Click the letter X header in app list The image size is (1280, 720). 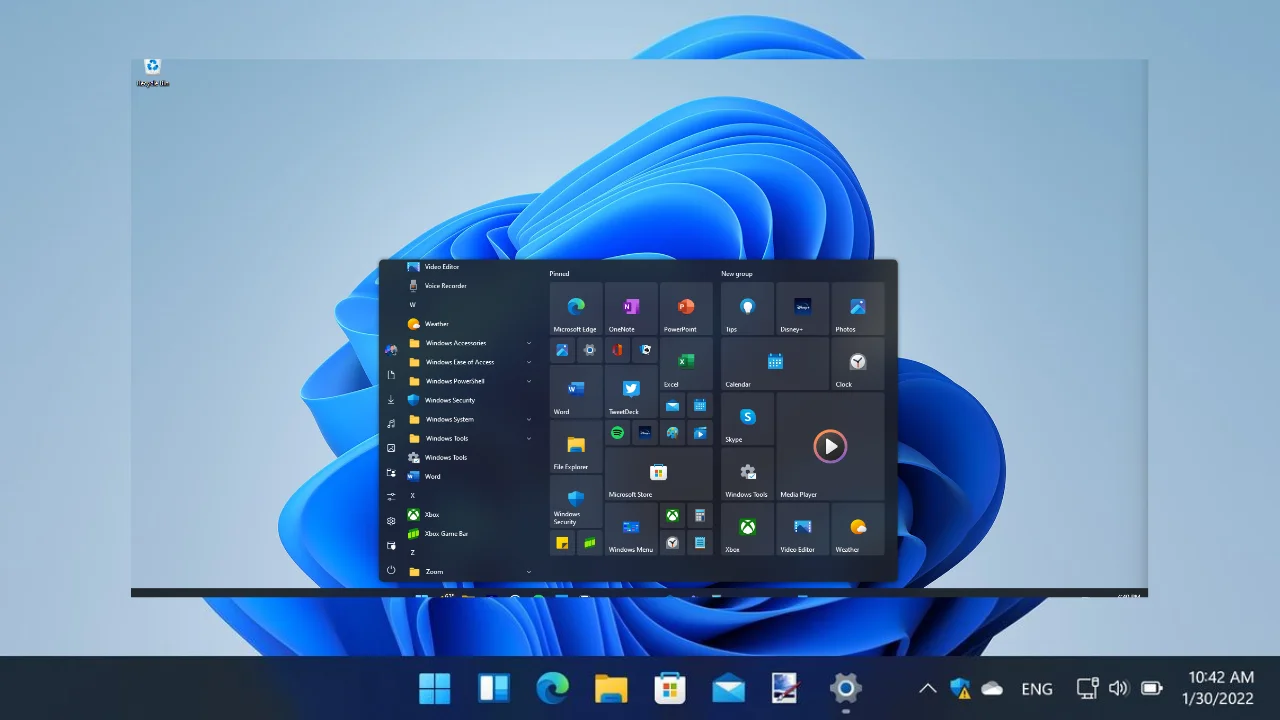(x=412, y=495)
